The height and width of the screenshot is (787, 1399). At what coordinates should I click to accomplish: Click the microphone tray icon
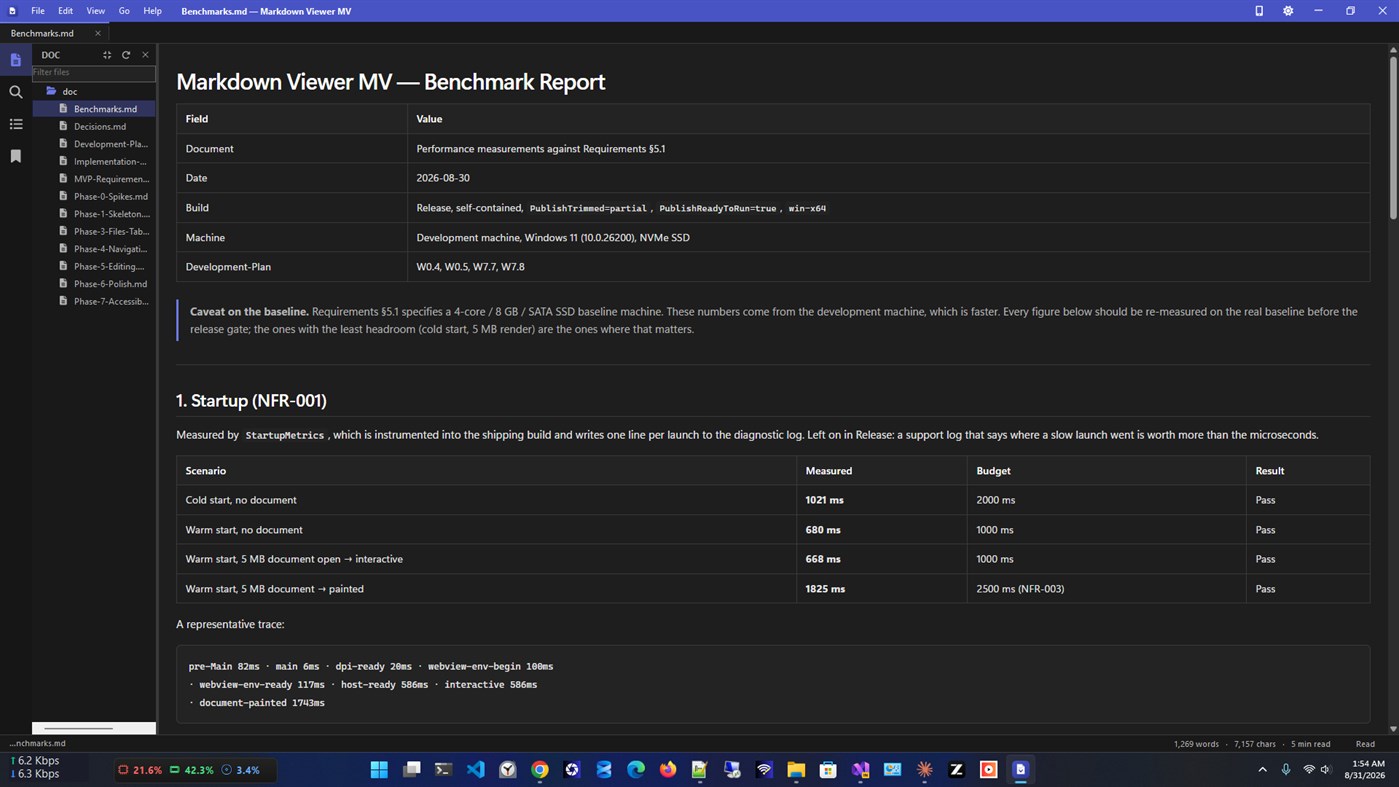[x=1286, y=770]
